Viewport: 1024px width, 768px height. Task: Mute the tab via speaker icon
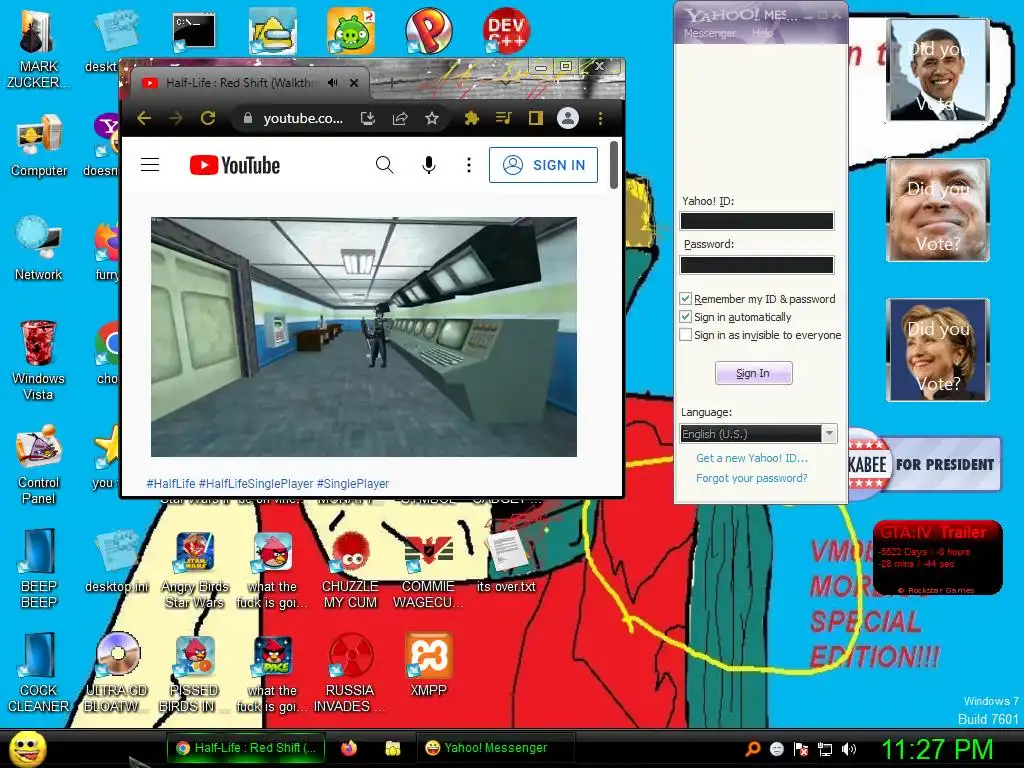point(332,82)
